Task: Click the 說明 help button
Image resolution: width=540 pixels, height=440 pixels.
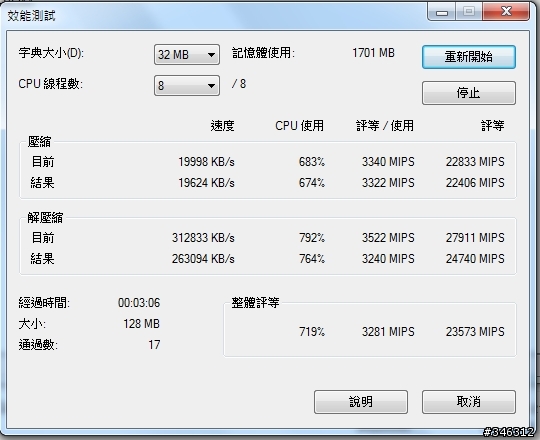Action: click(361, 401)
